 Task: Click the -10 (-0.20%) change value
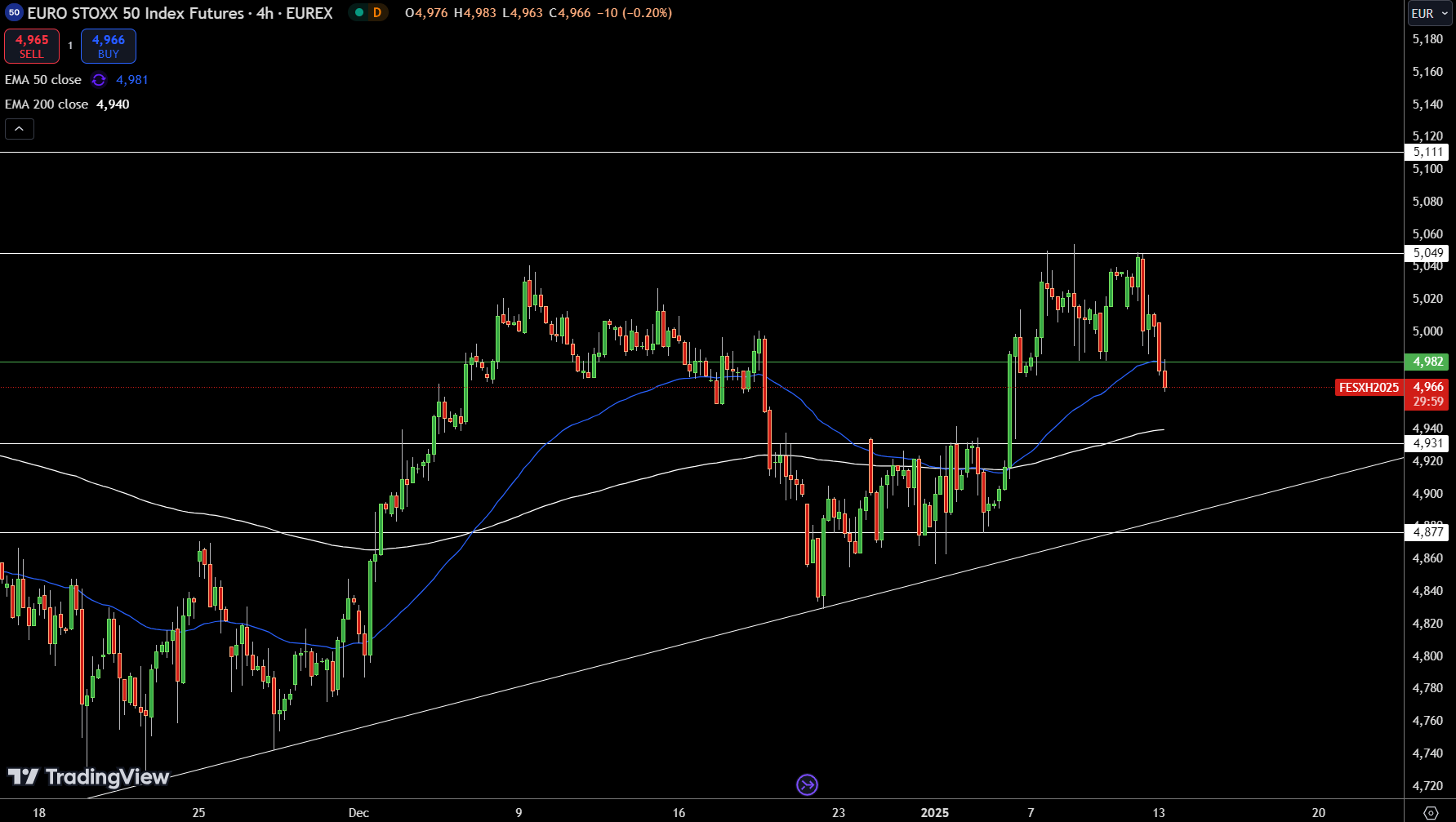(634, 13)
